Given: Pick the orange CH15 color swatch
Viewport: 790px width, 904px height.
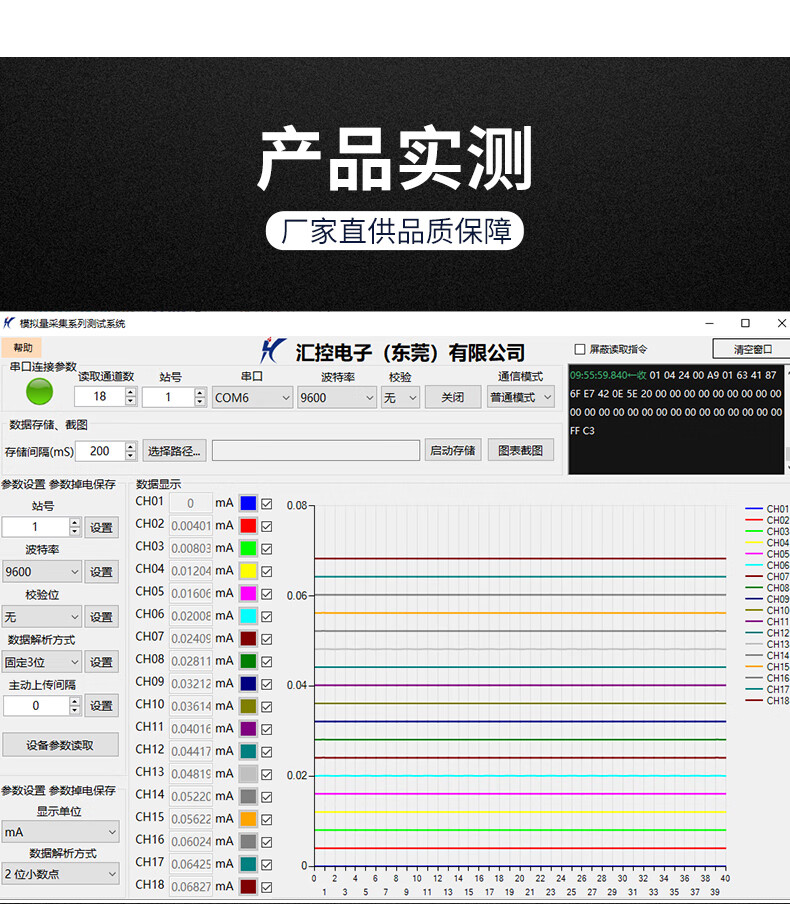Looking at the screenshot, I should [x=248, y=819].
